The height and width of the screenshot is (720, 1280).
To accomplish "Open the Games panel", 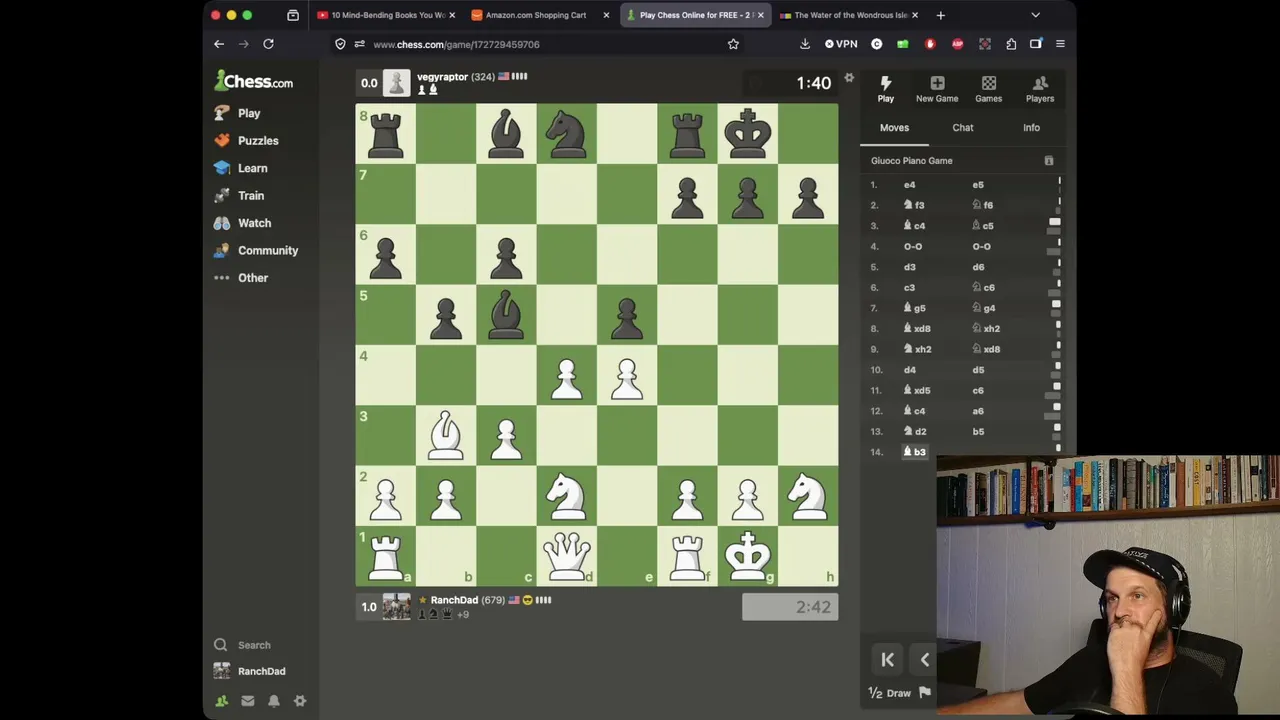I will tap(988, 89).
